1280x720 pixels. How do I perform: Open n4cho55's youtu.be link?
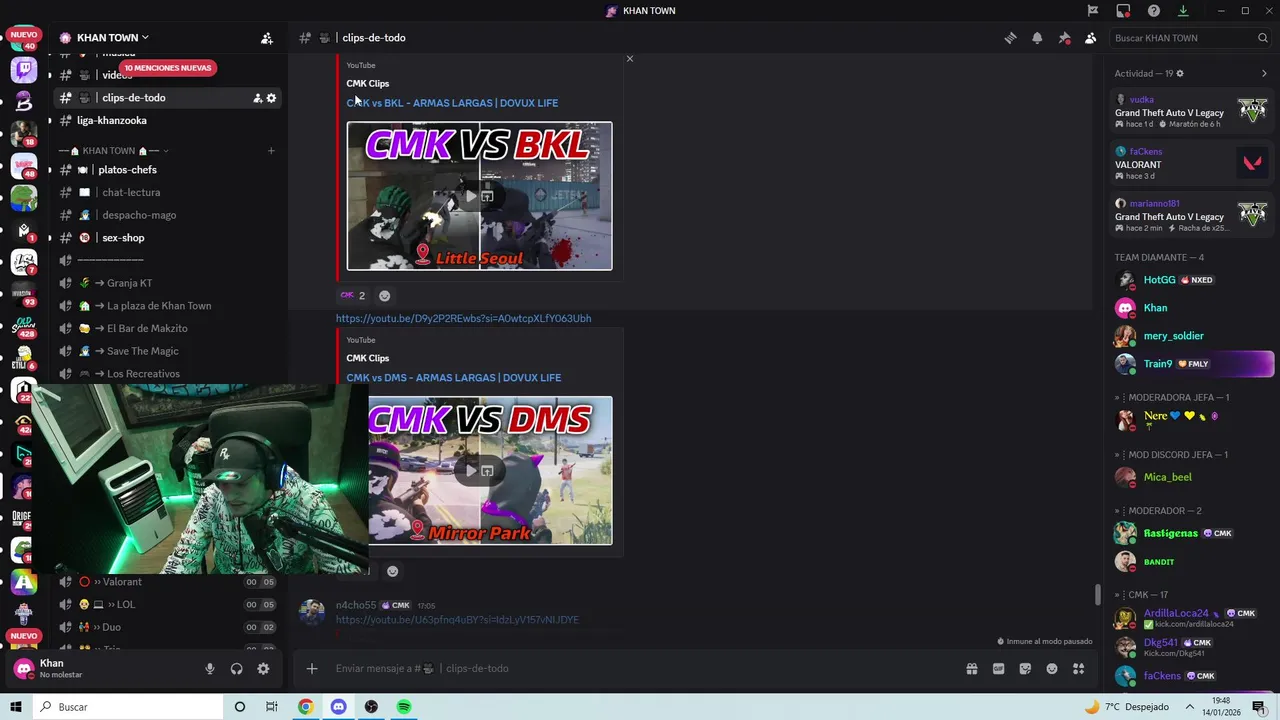point(457,620)
